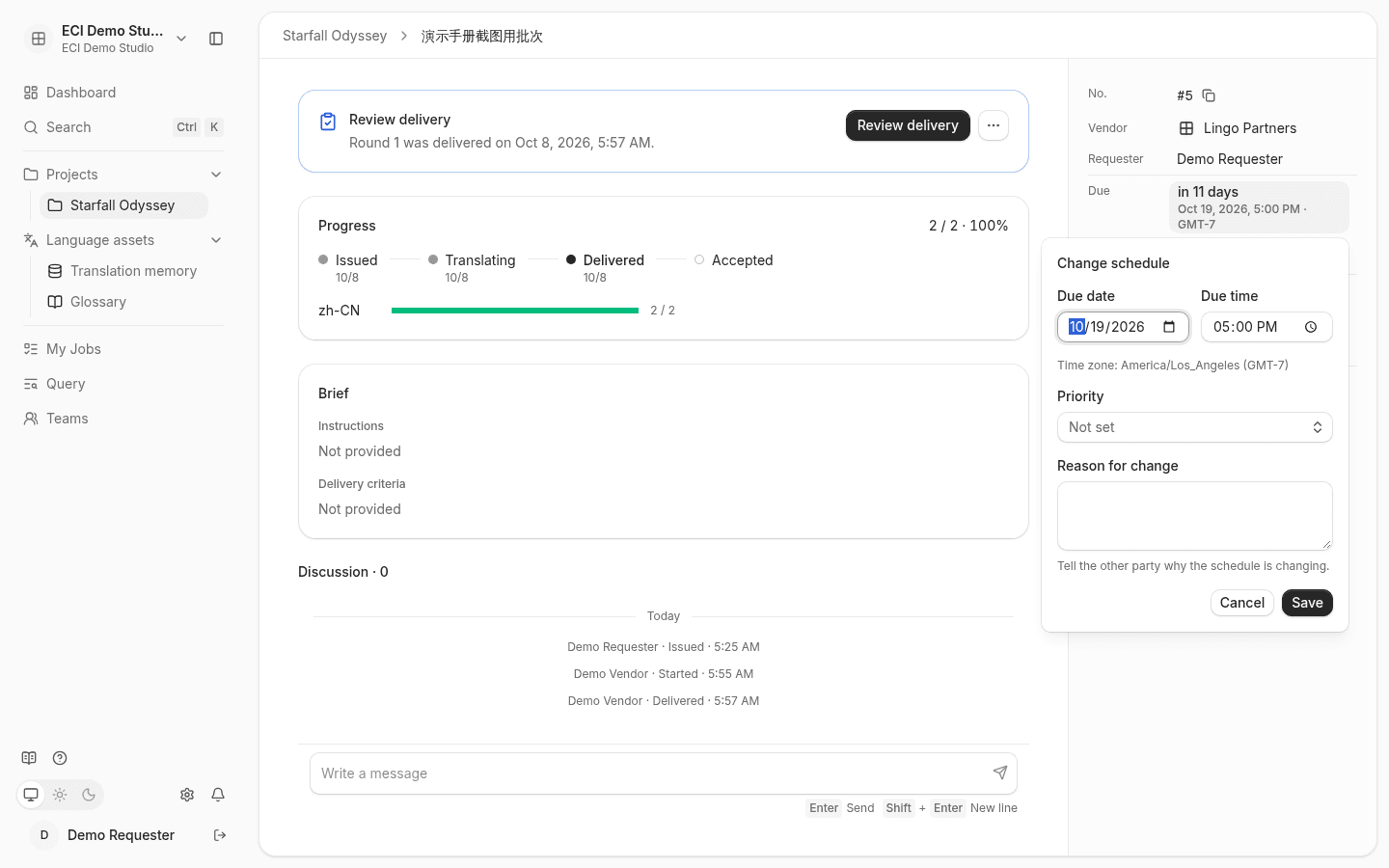Click the Due date input field
This screenshot has height=868, width=1389.
coord(1123,327)
